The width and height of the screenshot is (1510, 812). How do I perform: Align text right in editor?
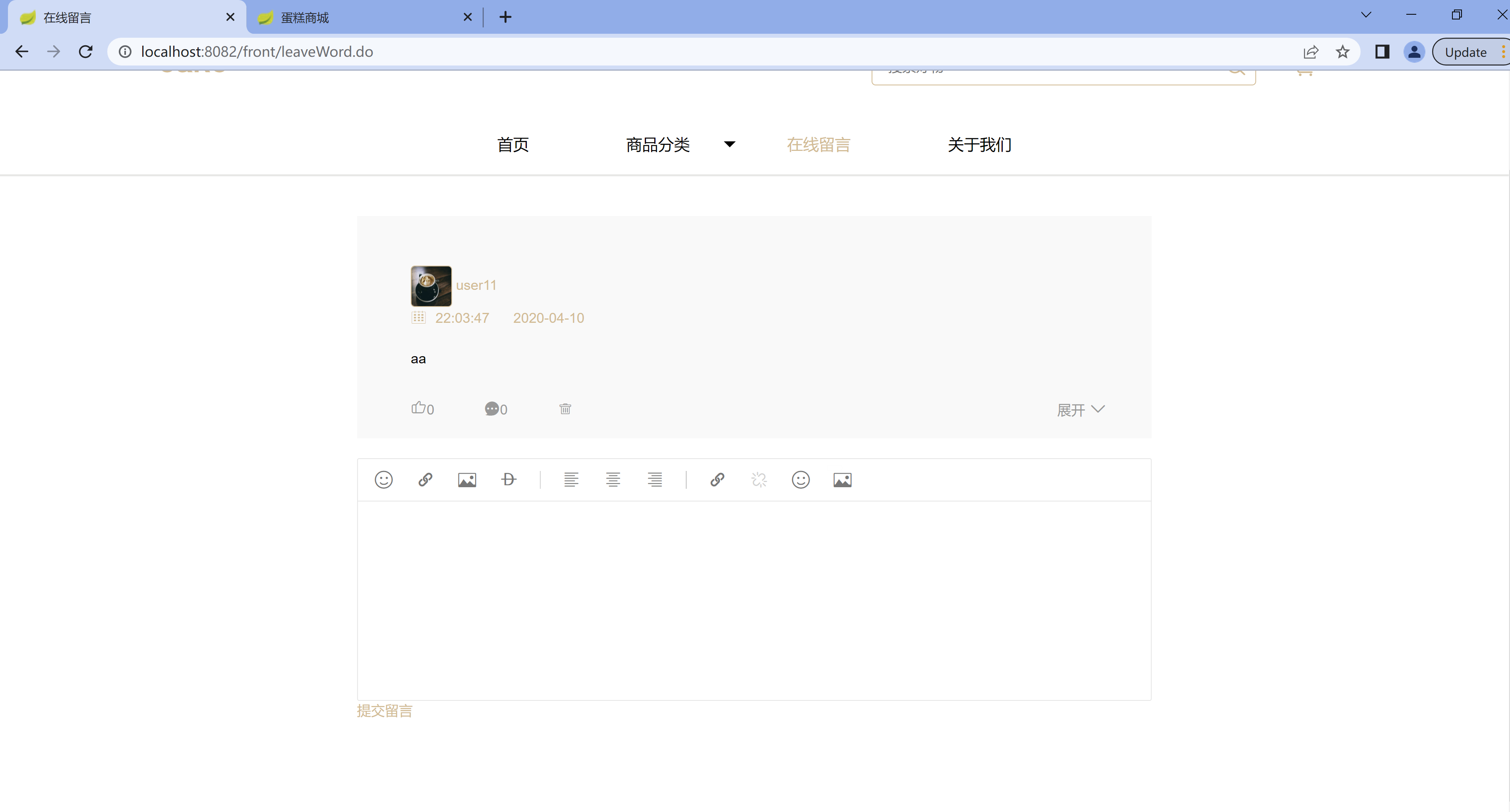[x=654, y=480]
